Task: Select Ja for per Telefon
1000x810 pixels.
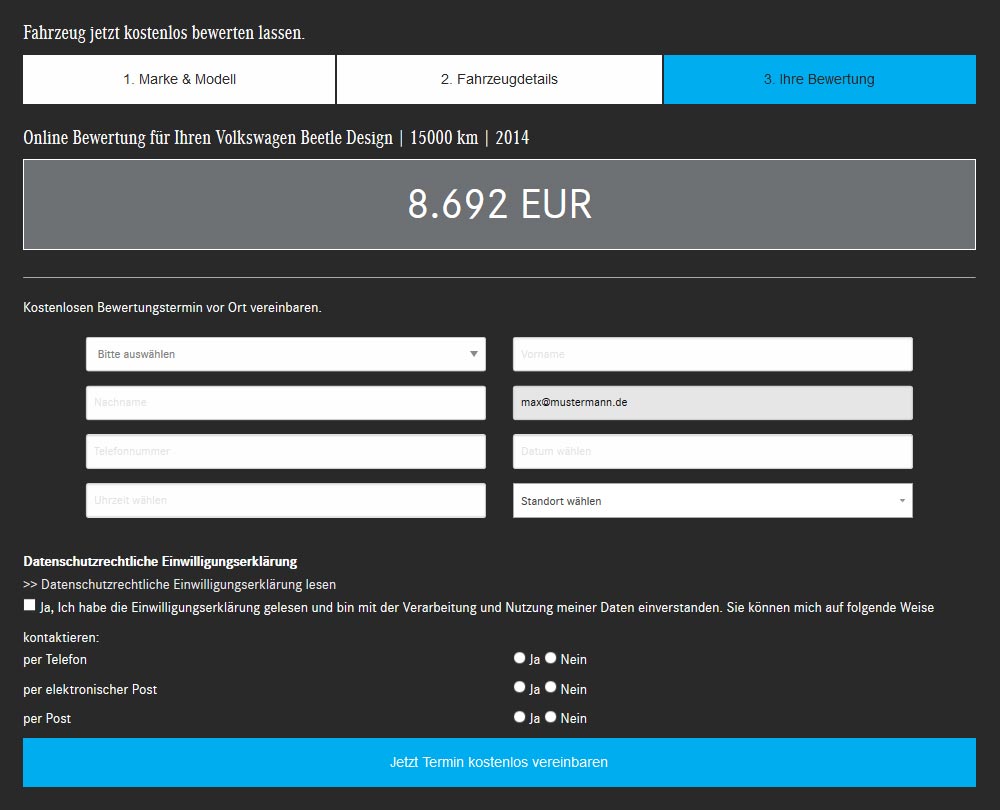Action: coord(519,658)
